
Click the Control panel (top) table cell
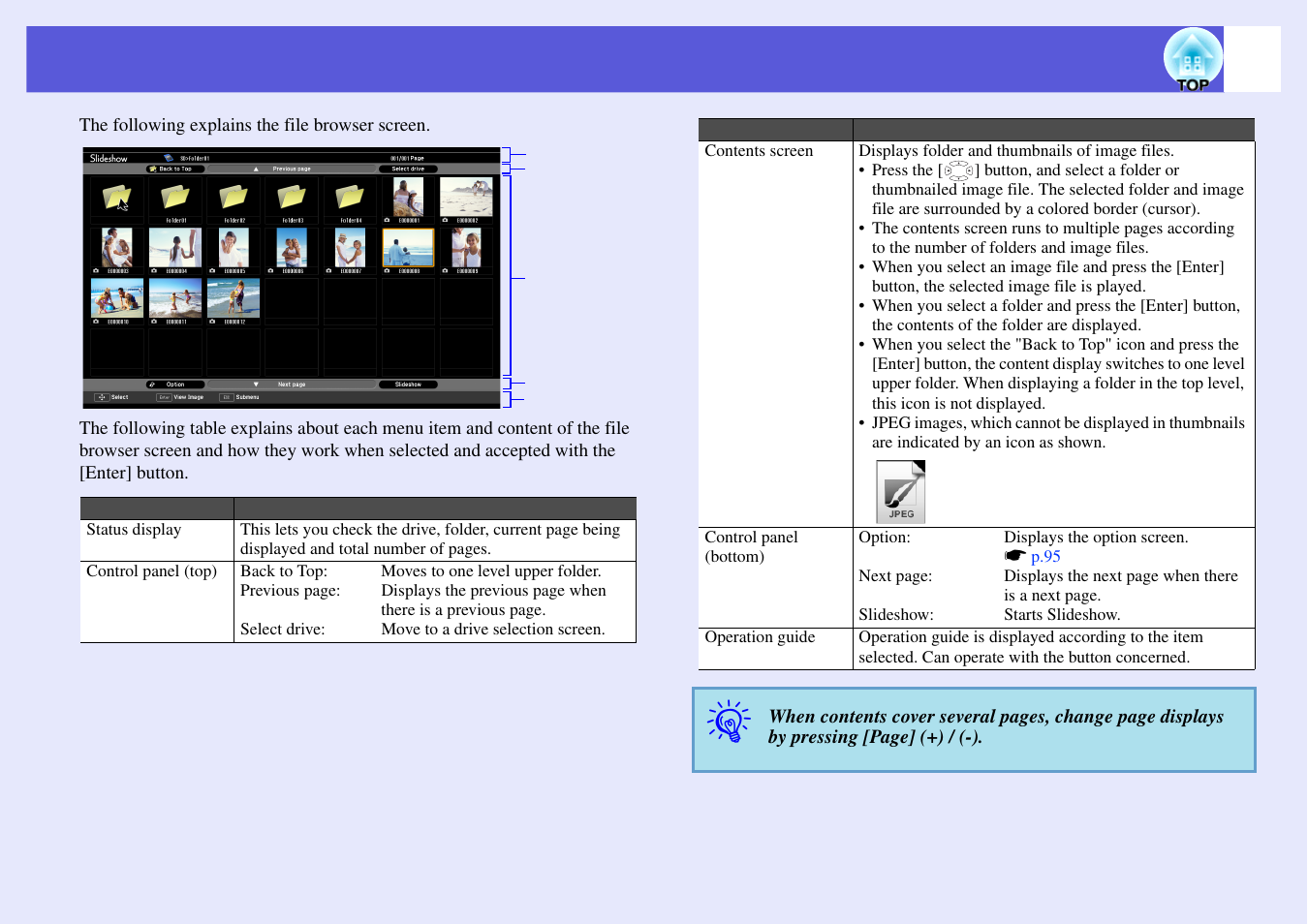157,601
